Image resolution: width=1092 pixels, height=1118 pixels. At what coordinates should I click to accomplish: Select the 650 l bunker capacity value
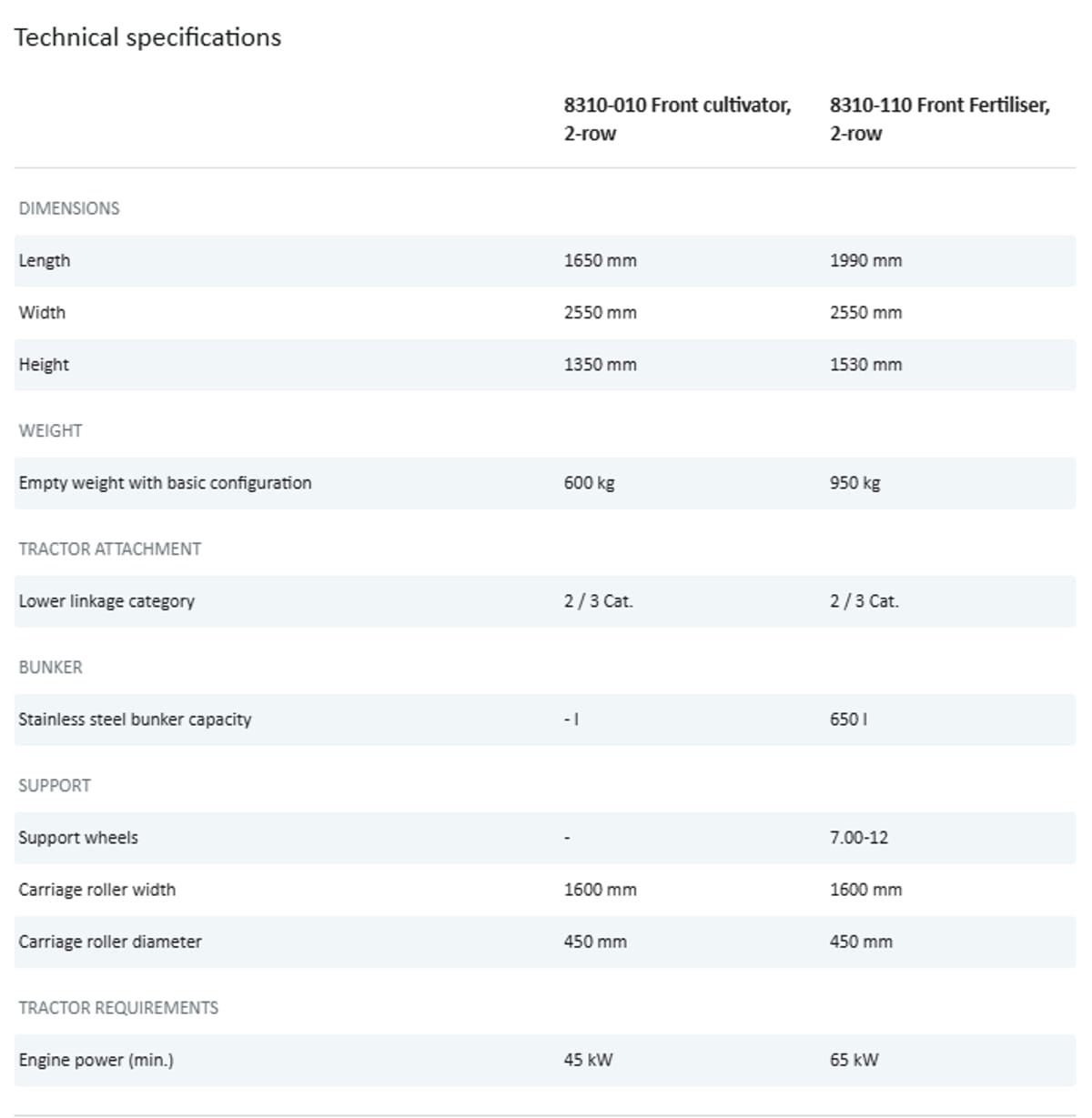pos(848,720)
